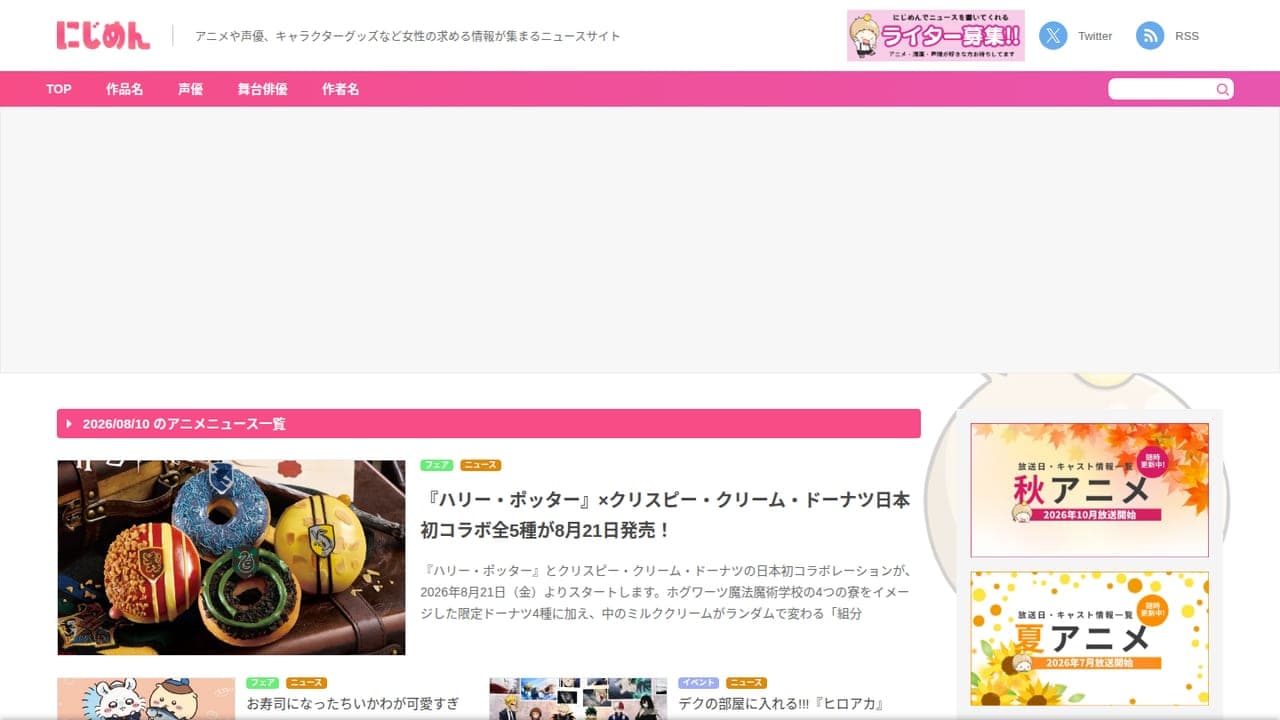The height and width of the screenshot is (720, 1280).
Task: Open the 夏アニメ sidebar banner
Action: pyautogui.click(x=1089, y=639)
